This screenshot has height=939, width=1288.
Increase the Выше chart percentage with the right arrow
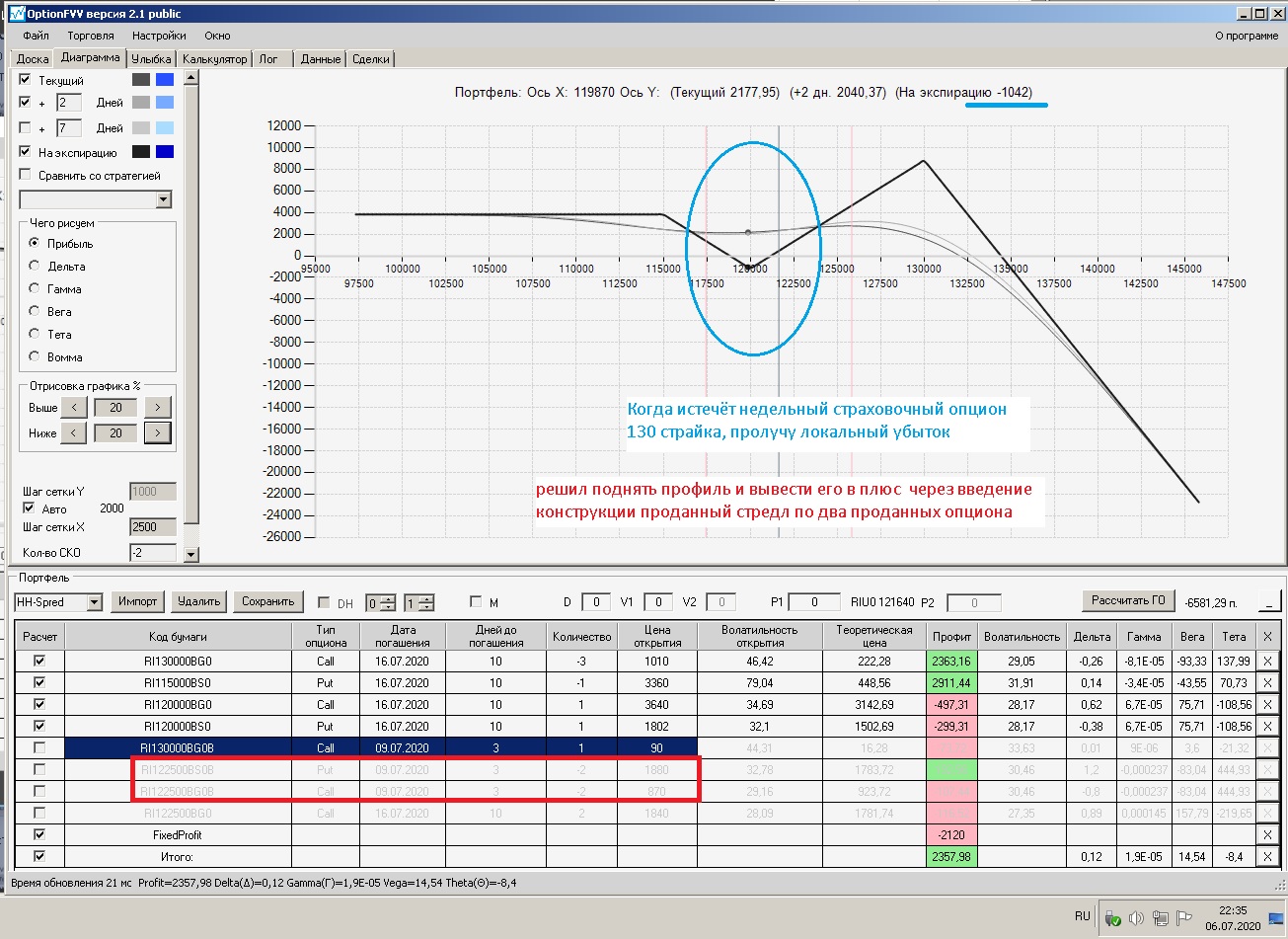pos(158,407)
